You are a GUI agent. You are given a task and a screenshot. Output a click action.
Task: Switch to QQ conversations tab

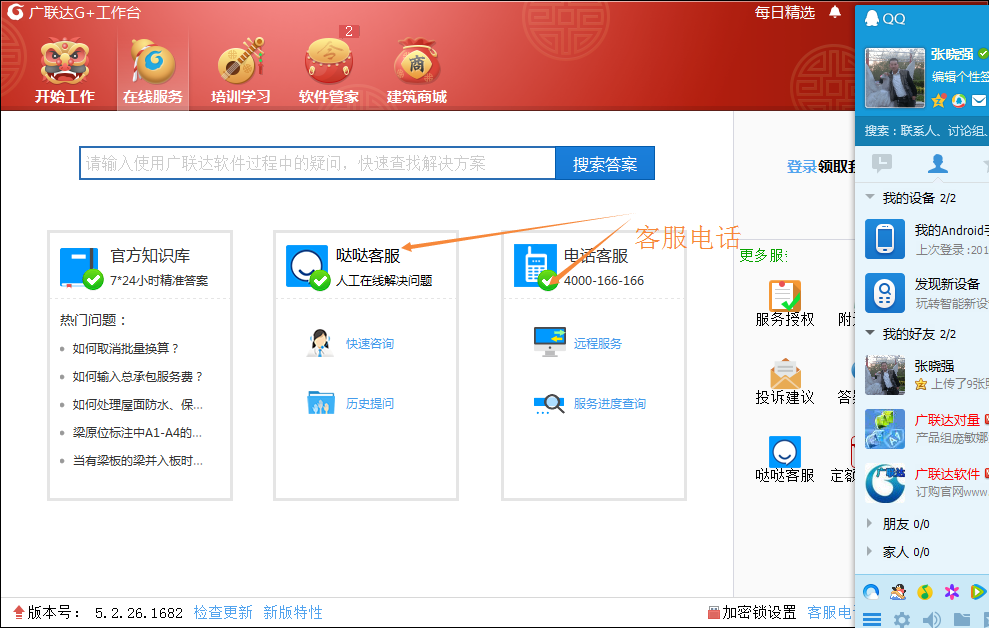click(881, 163)
